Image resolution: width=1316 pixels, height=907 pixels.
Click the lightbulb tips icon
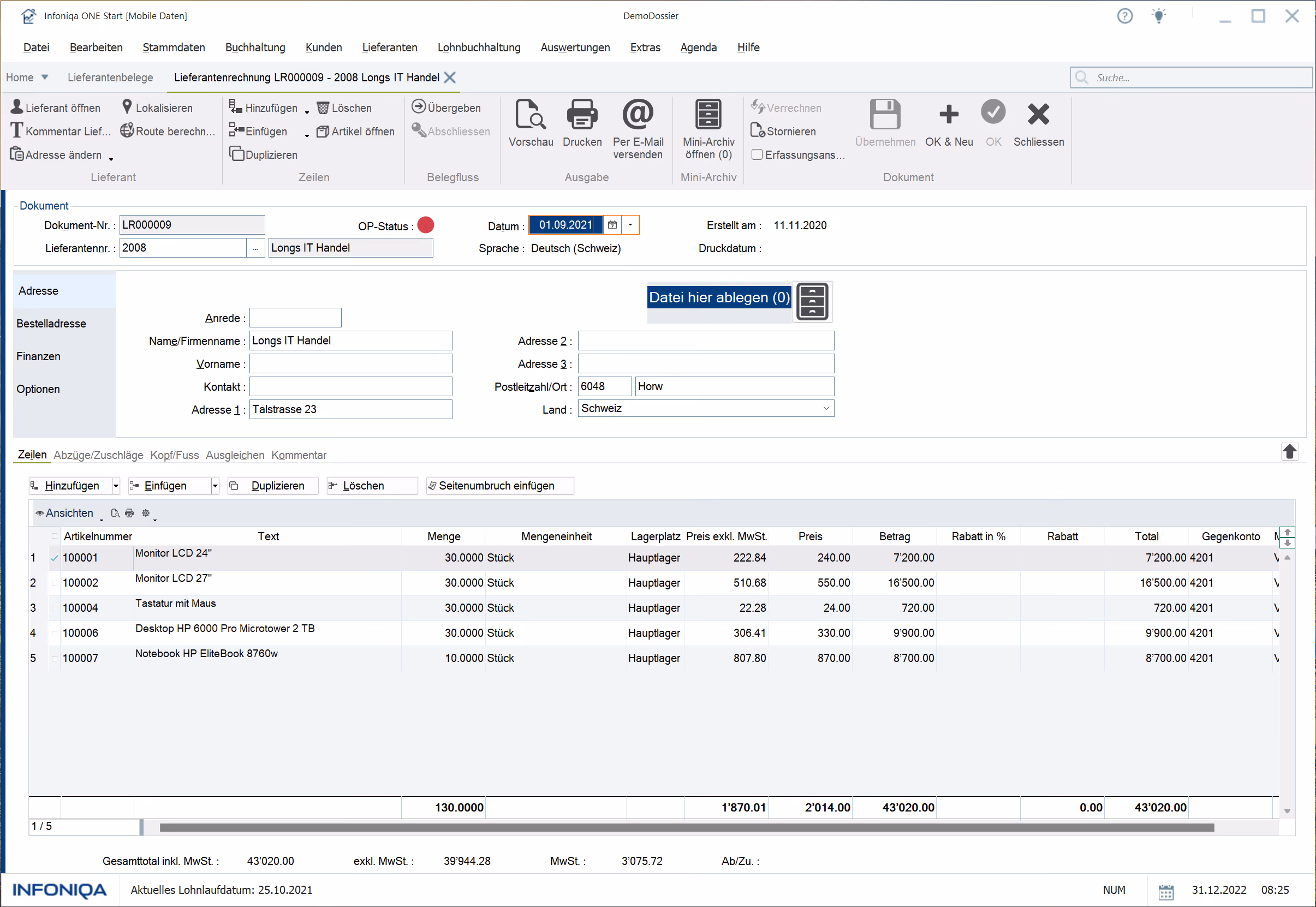1159,15
